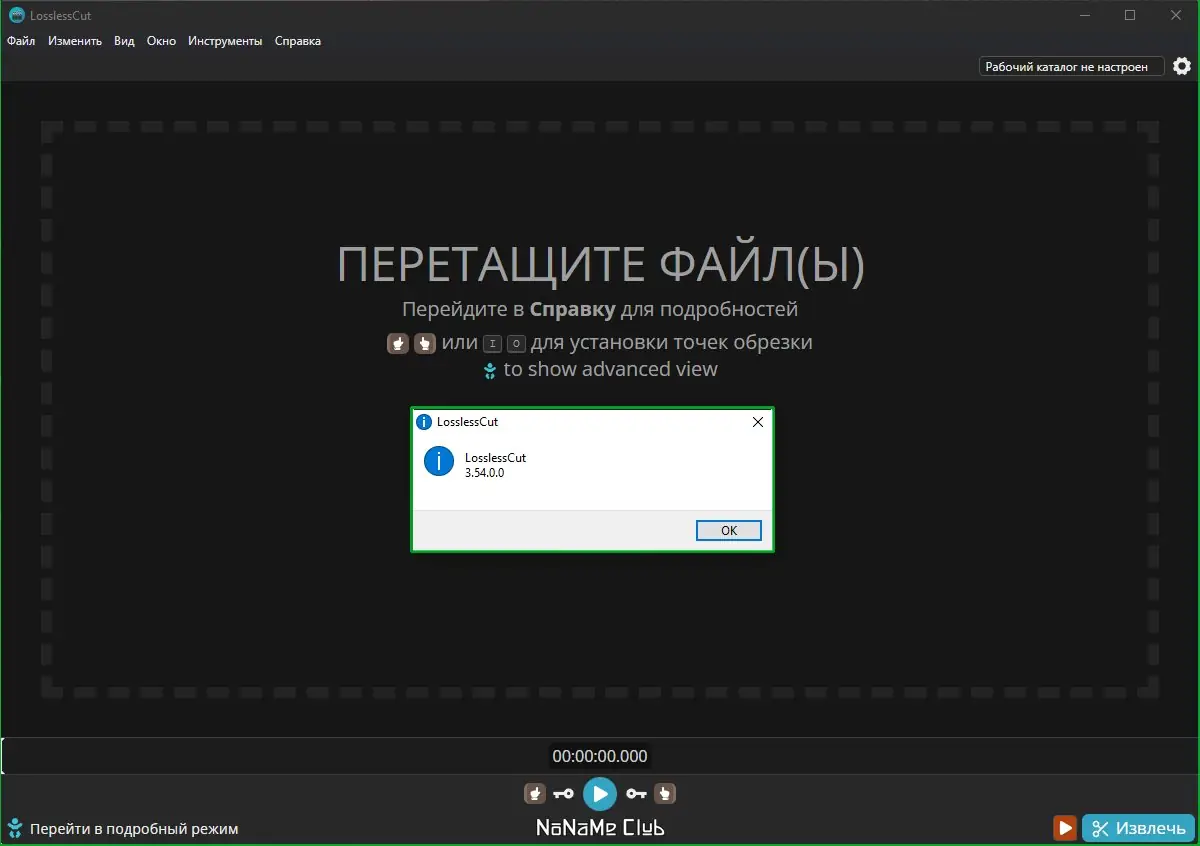Click the 00:00:00.000 timecode field
The image size is (1200, 846).
[600, 756]
